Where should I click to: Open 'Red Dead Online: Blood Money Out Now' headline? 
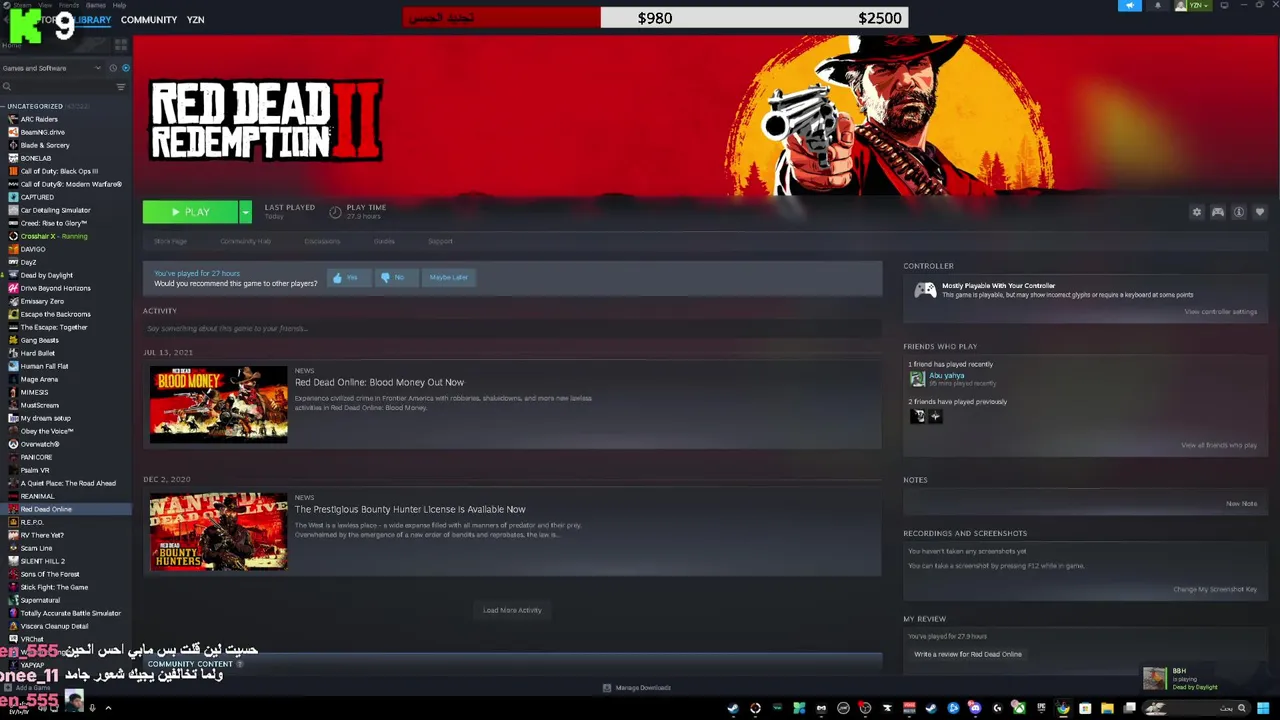pyautogui.click(x=379, y=382)
